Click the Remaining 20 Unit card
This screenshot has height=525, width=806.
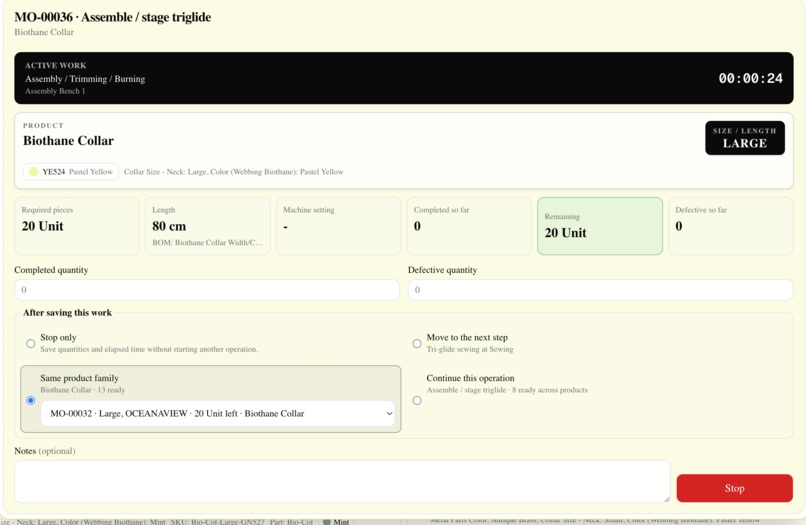[600, 226]
